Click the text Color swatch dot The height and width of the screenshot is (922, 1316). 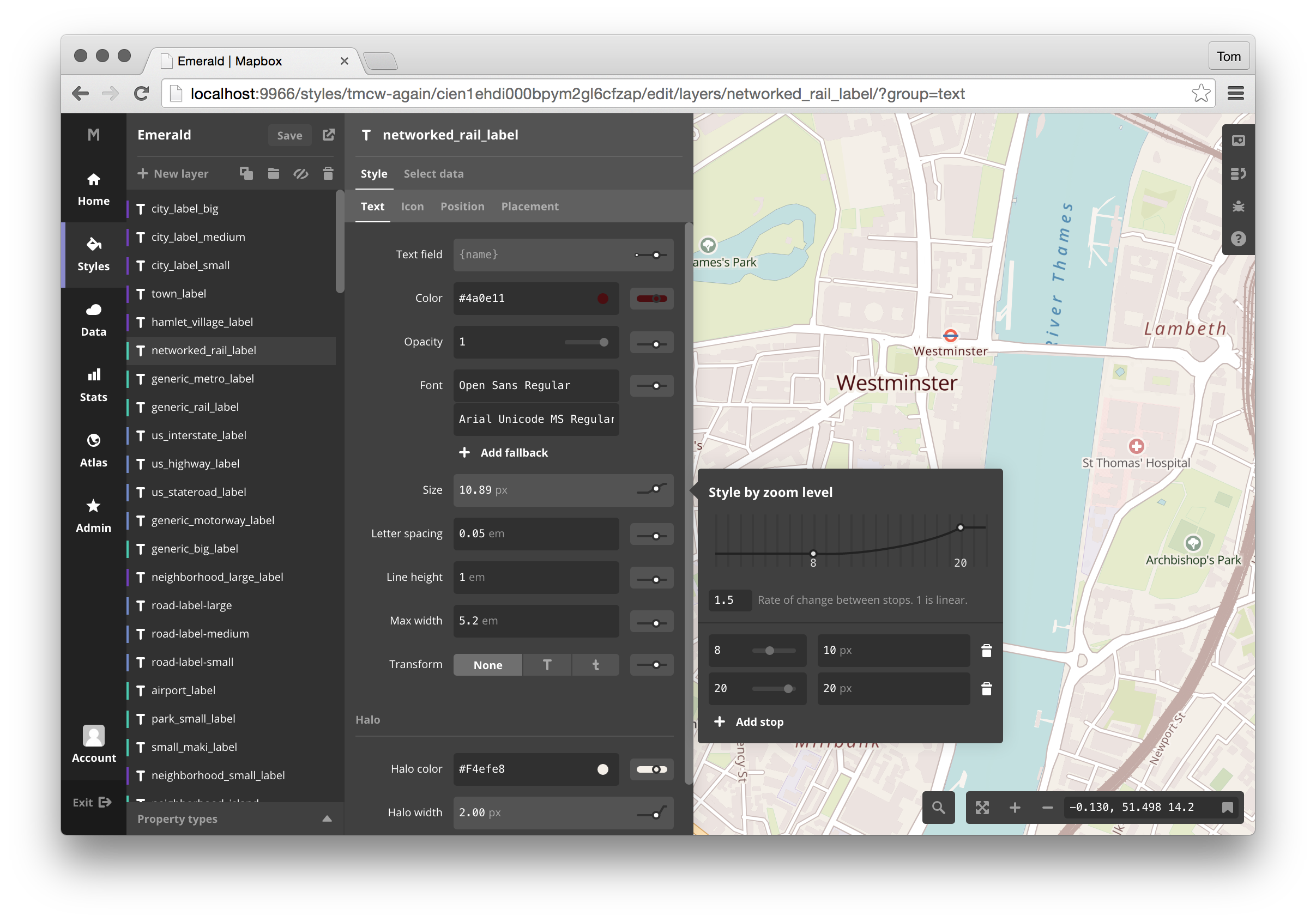click(x=602, y=298)
